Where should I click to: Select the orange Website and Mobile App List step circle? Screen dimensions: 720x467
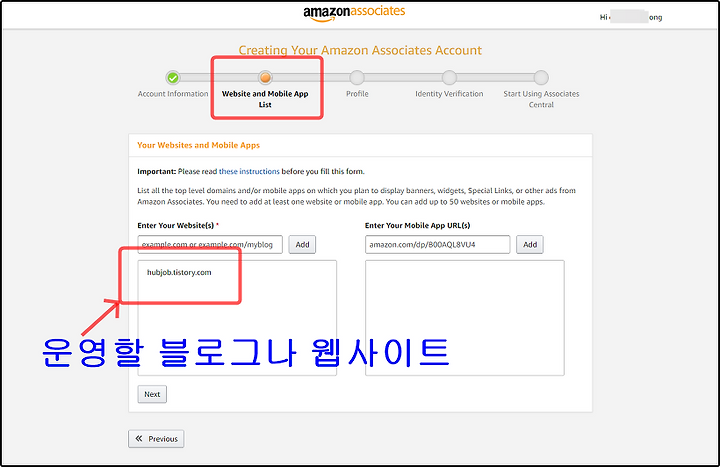point(265,78)
